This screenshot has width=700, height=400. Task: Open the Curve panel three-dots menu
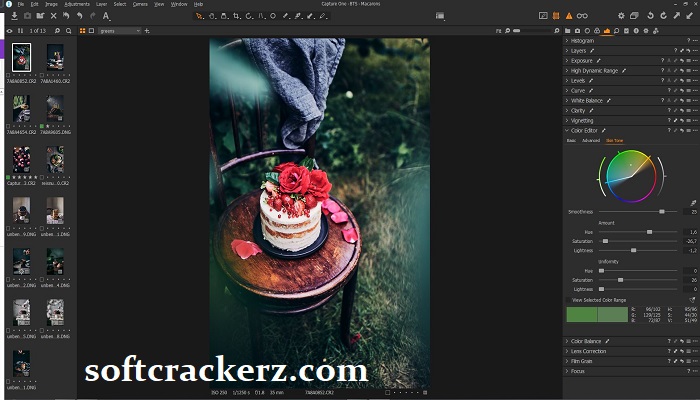pos(695,91)
